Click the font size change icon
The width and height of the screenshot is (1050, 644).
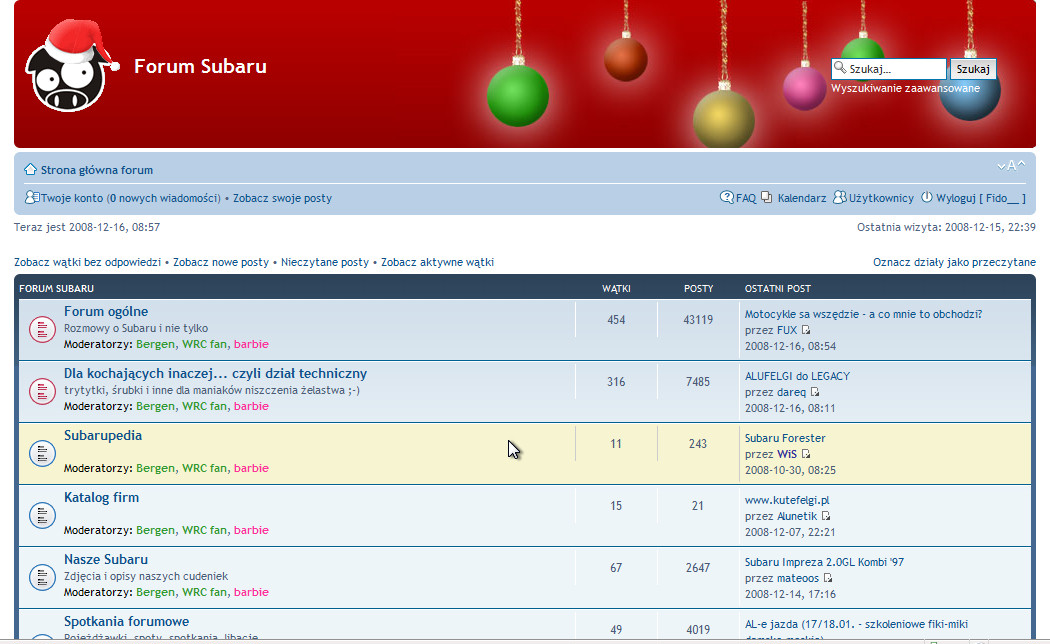[x=1011, y=166]
